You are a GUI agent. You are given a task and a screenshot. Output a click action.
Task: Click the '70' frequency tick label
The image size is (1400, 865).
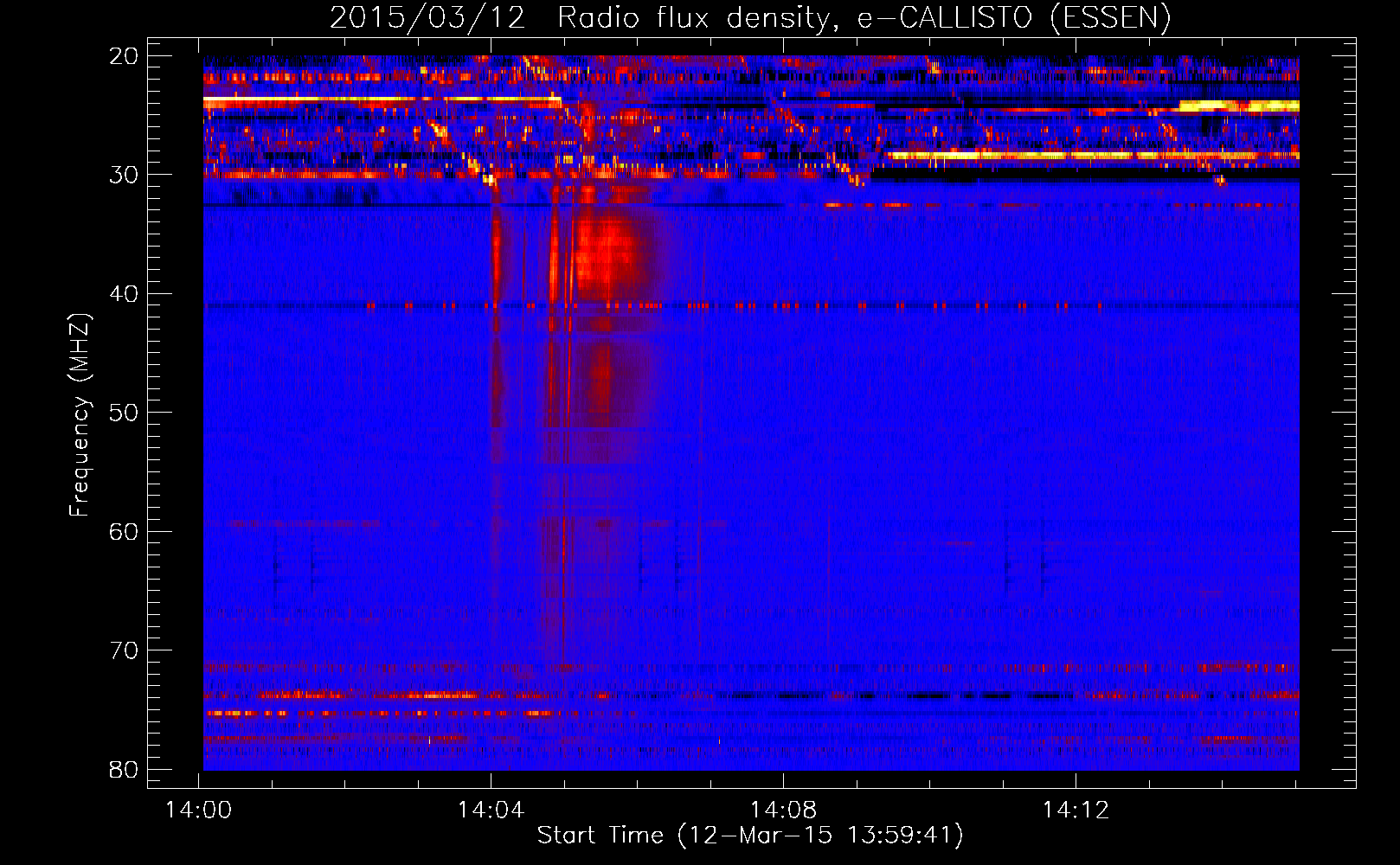click(124, 650)
